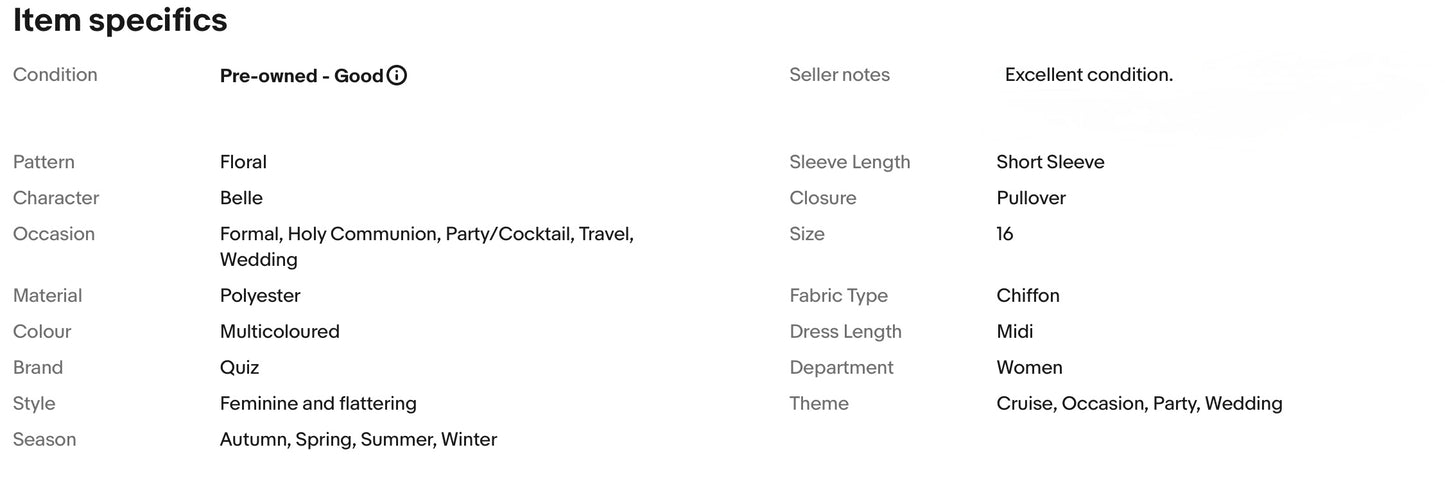Viewport: 1445px width, 481px height.
Task: Click the Seller notes label
Action: coord(840,75)
